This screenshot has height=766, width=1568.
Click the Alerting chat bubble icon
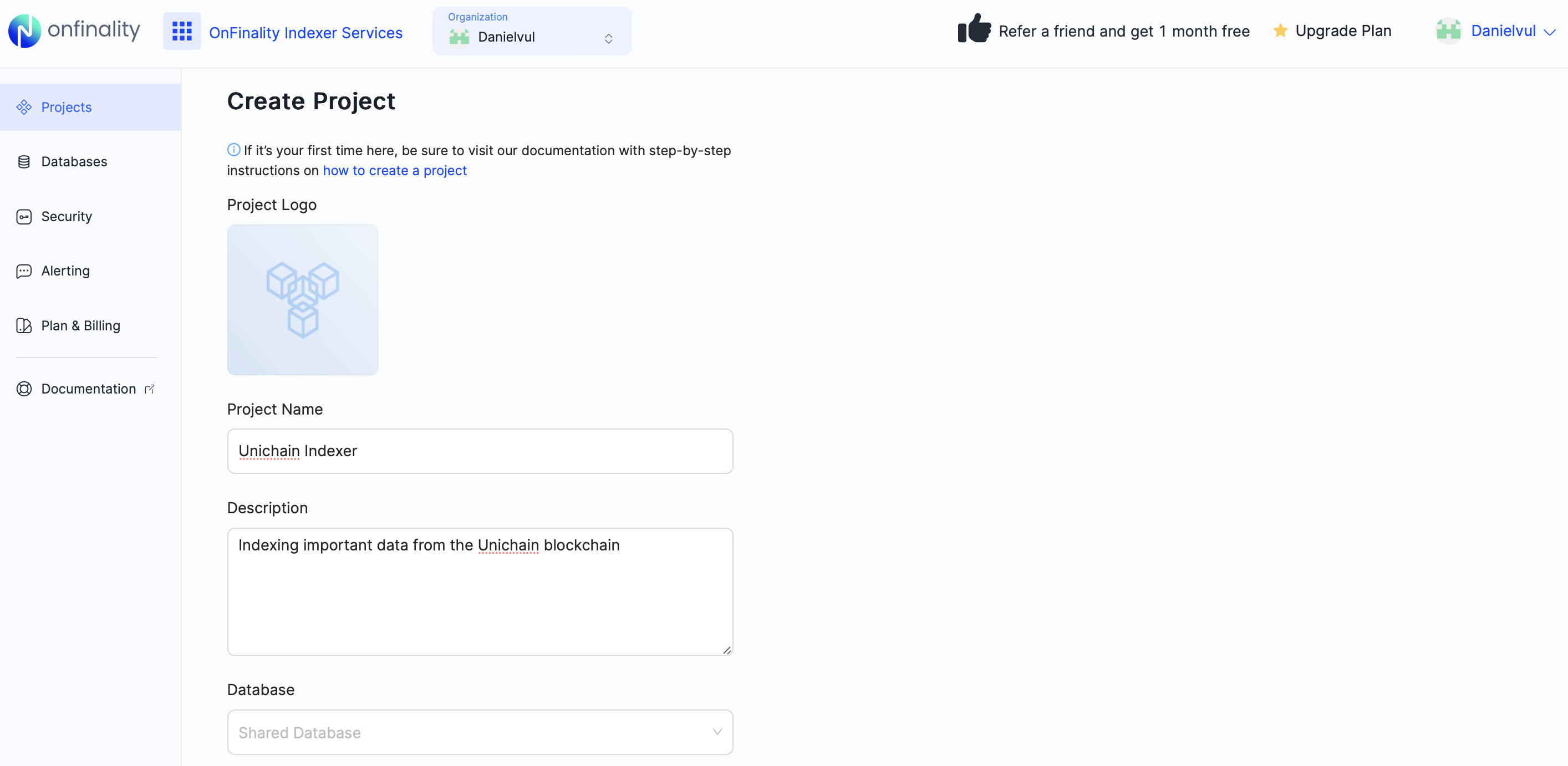point(24,270)
